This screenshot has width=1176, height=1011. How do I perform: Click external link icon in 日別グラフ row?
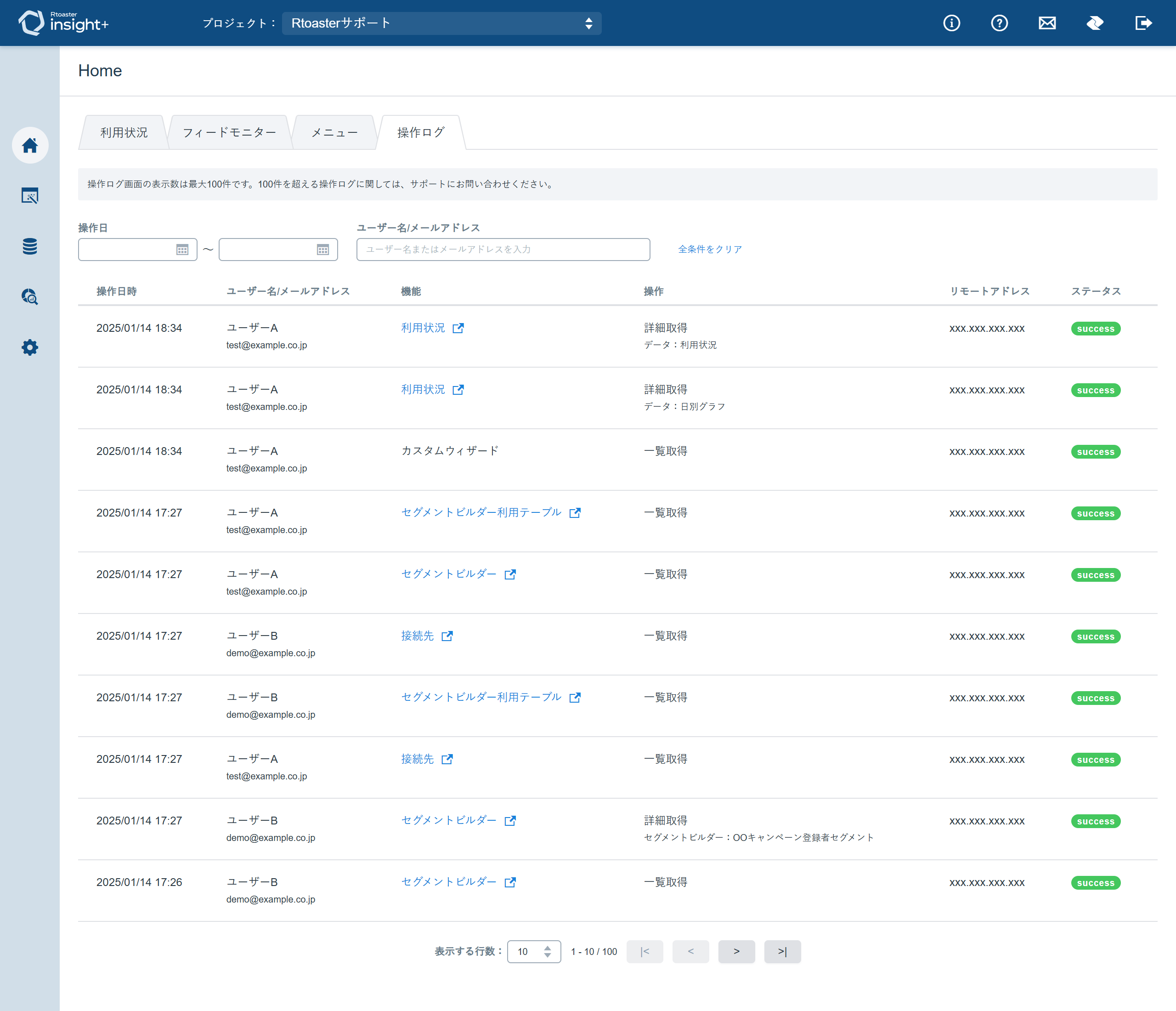[458, 390]
